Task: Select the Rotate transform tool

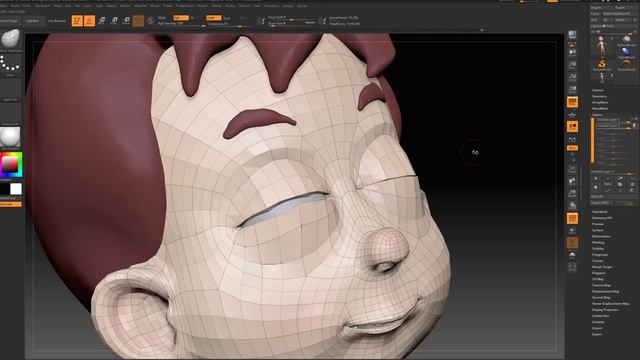Action: pyautogui.click(x=126, y=21)
